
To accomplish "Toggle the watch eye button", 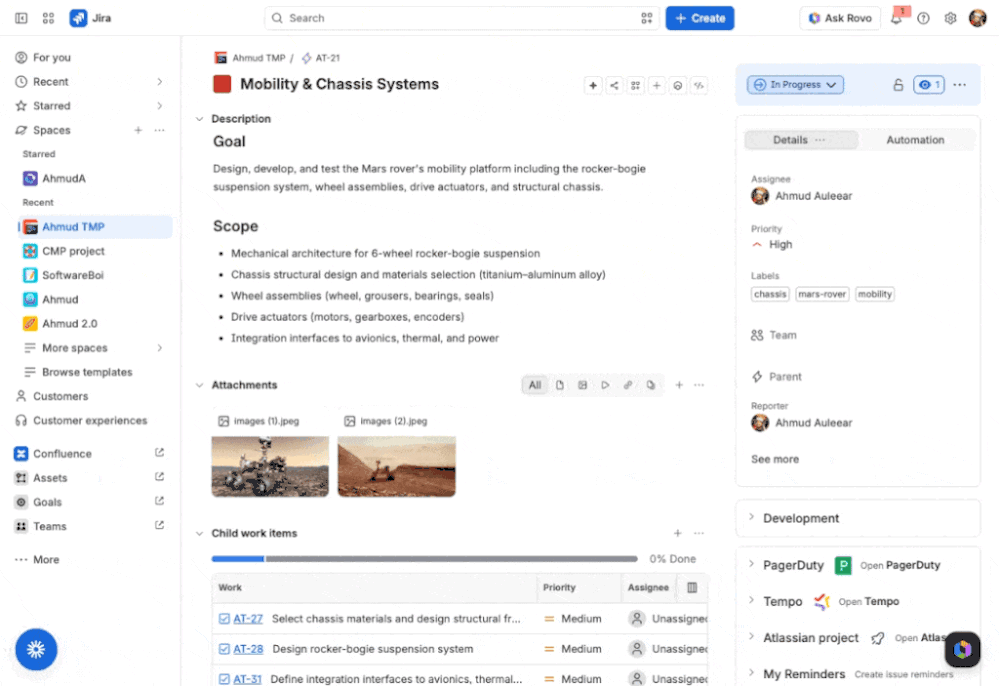I will pos(929,85).
